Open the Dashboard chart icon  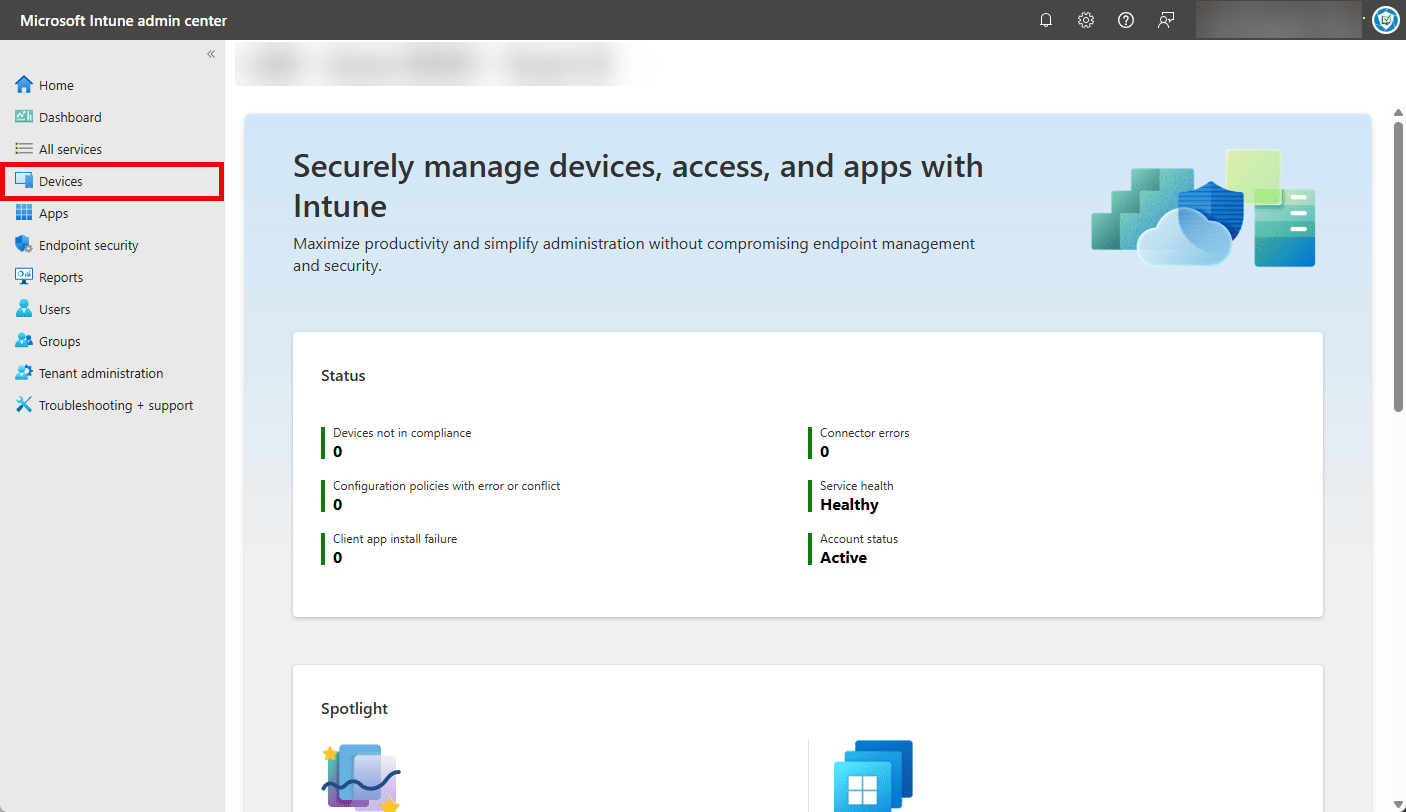point(24,117)
